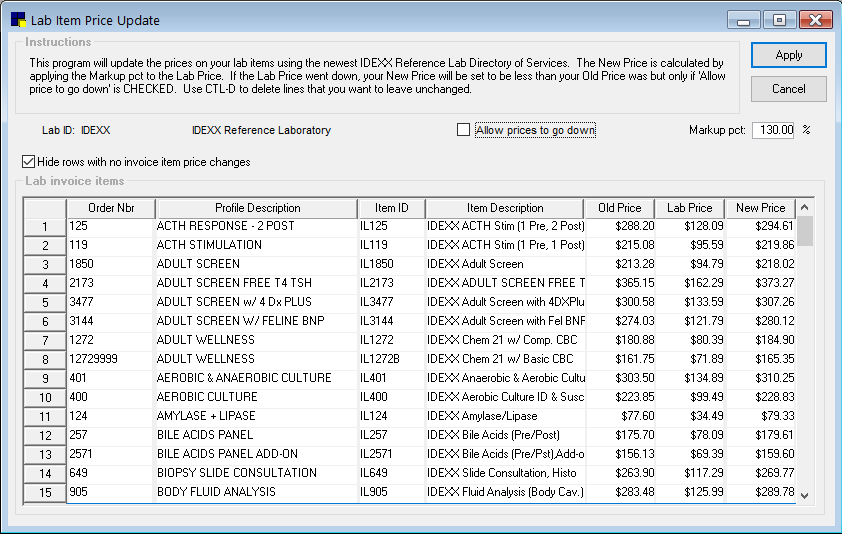Select row header 3
Screen dimensions: 842x534
pos(45,264)
